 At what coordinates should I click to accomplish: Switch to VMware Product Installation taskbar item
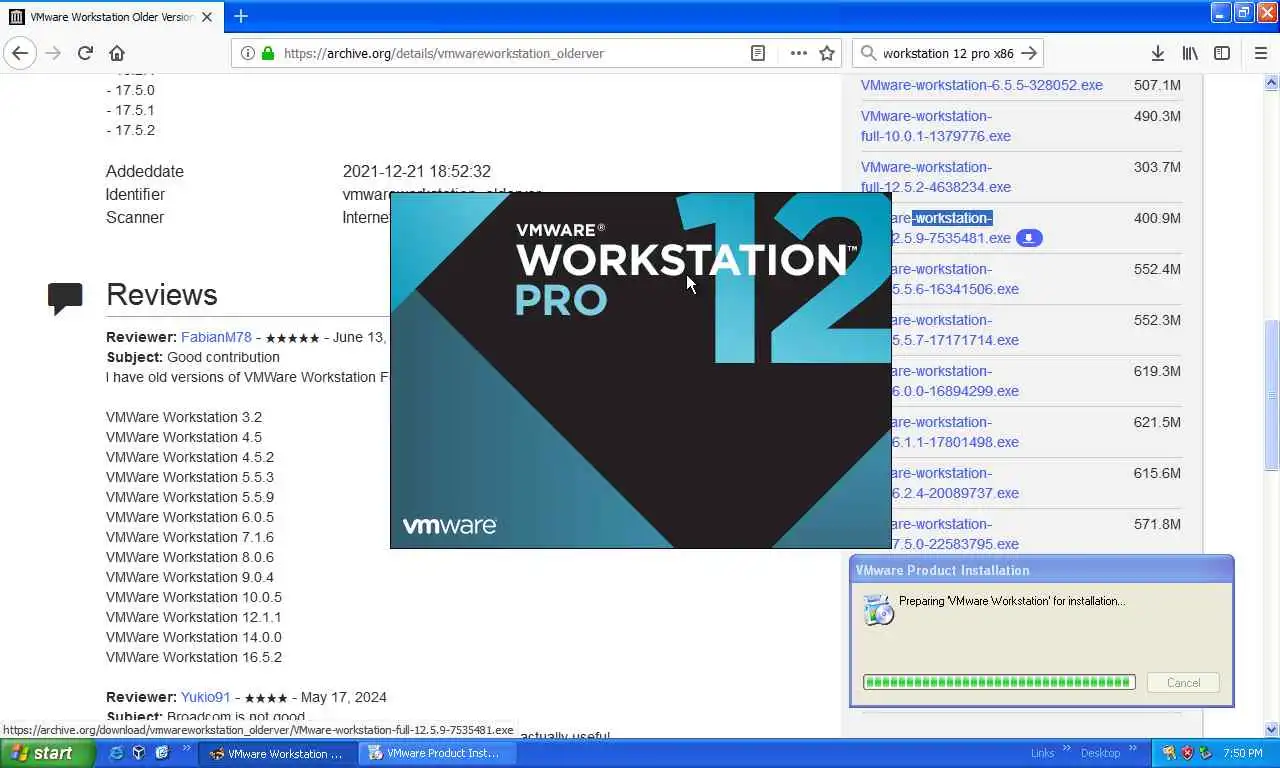click(x=436, y=753)
